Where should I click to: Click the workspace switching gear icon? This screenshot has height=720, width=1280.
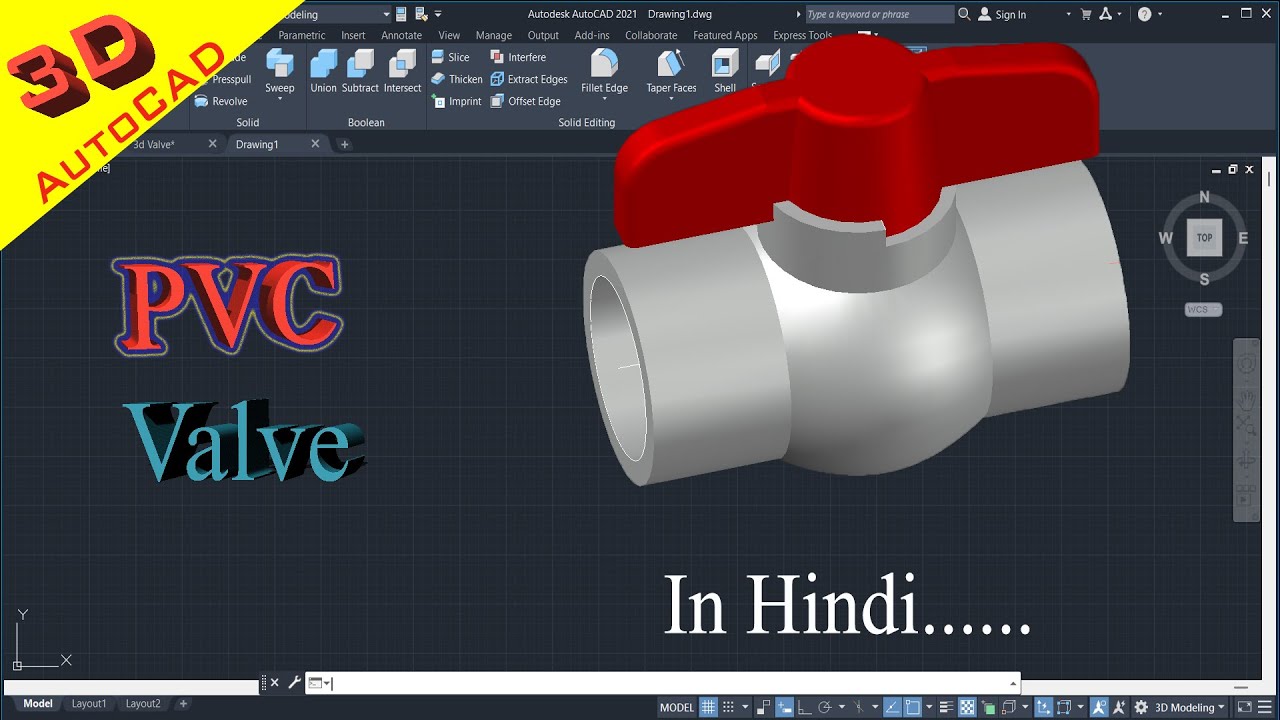coord(1141,707)
